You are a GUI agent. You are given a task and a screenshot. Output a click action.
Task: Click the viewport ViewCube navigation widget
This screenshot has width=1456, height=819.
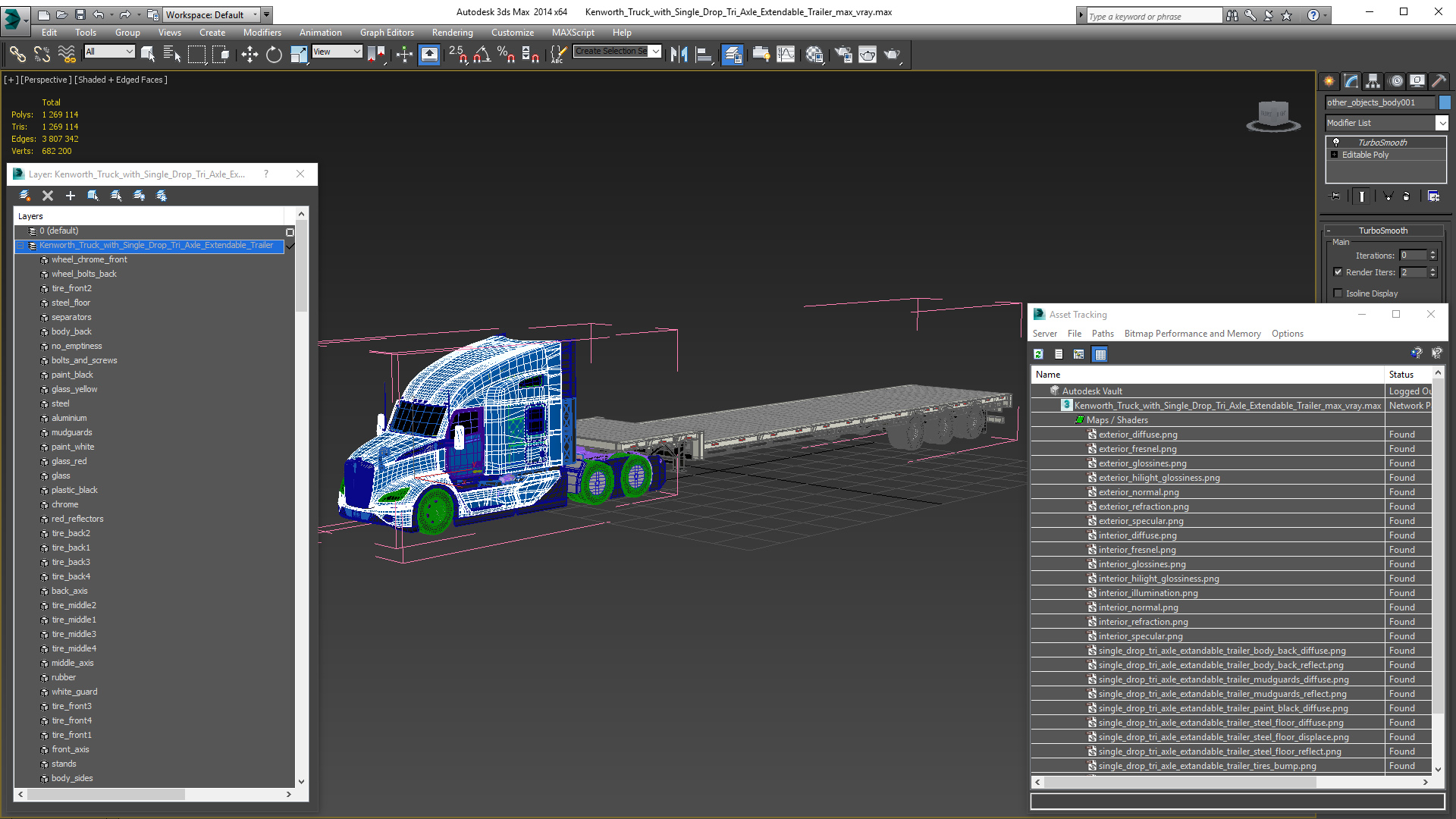1273,116
